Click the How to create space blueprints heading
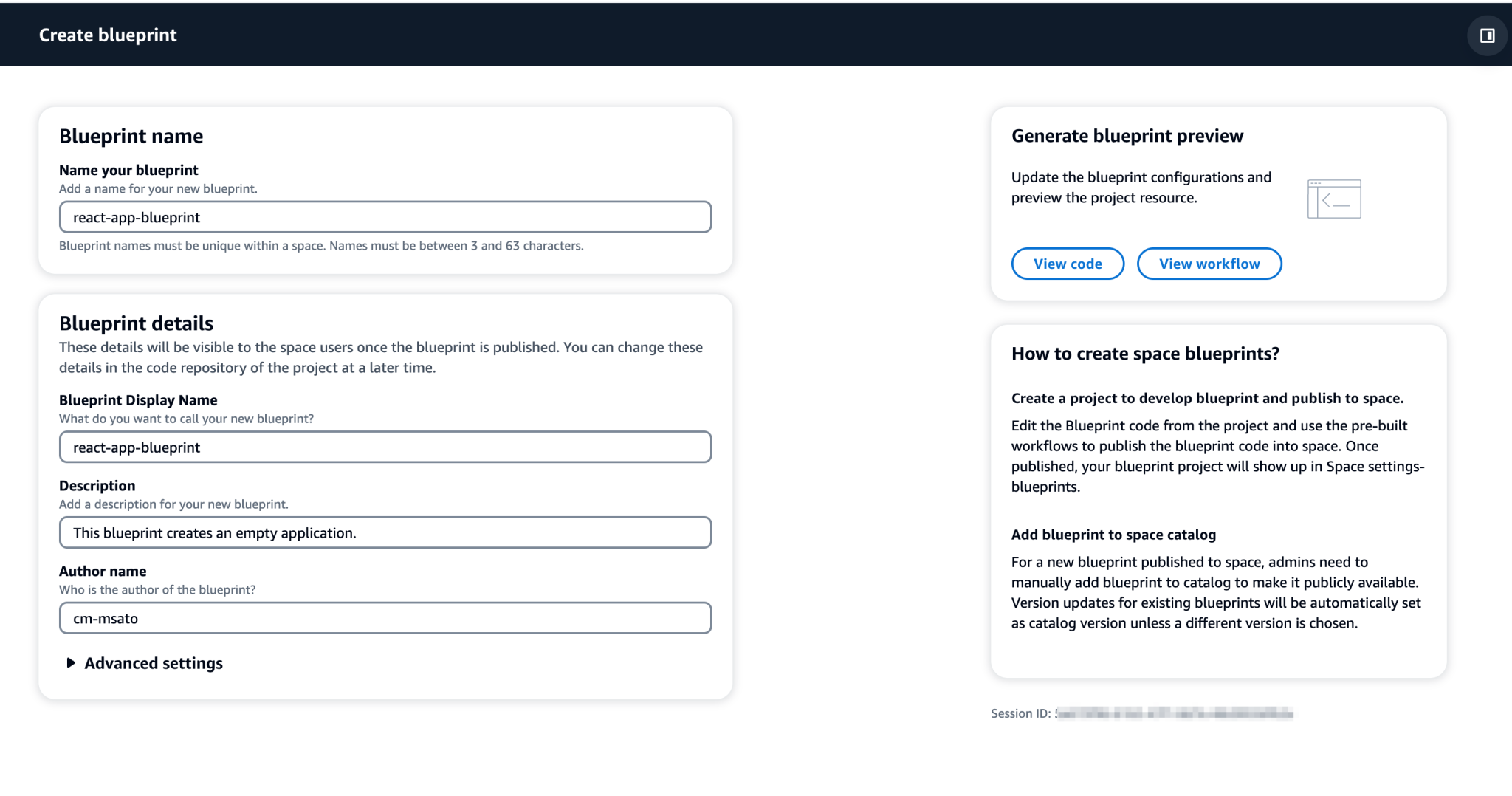The height and width of the screenshot is (796, 1512). pyautogui.click(x=1146, y=354)
